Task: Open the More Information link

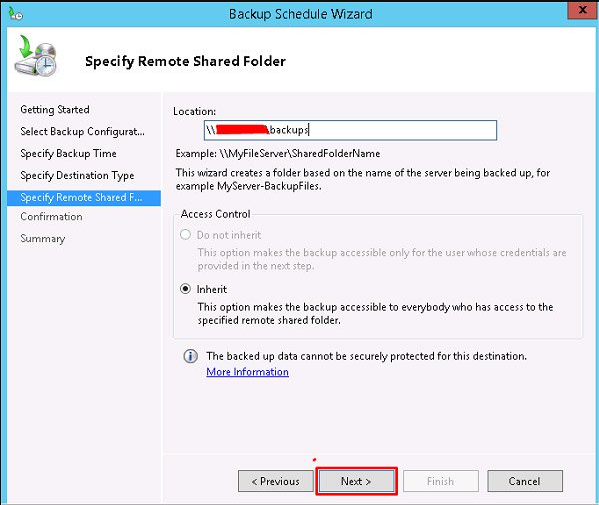Action: click(x=248, y=372)
